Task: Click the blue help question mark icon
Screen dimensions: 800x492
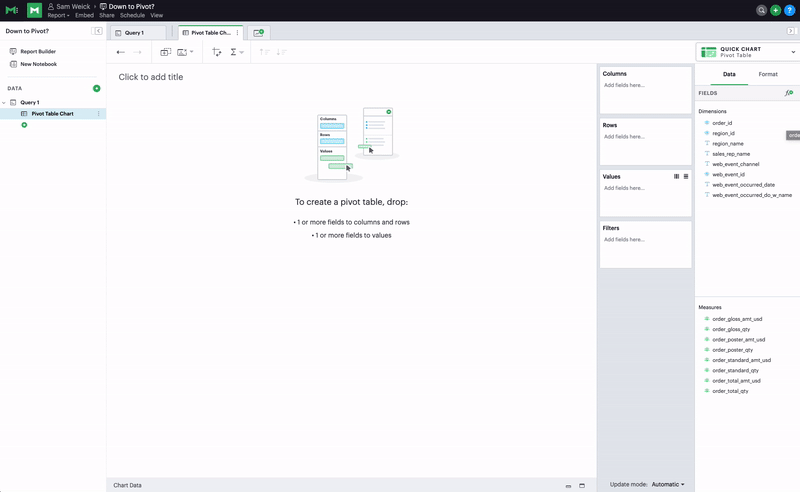Action: (x=790, y=10)
